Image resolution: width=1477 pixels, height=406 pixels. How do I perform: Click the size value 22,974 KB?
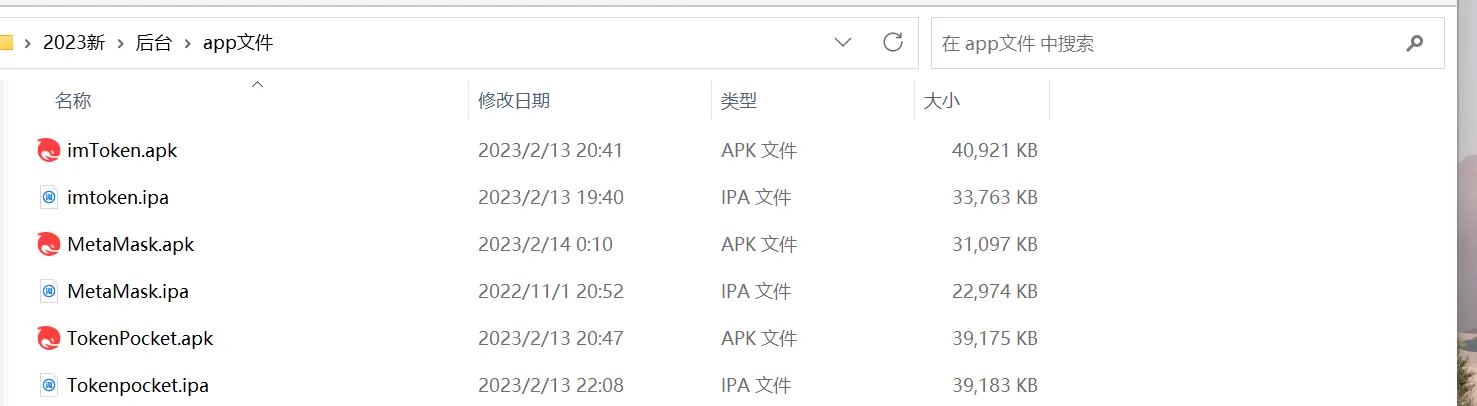pyautogui.click(x=995, y=292)
